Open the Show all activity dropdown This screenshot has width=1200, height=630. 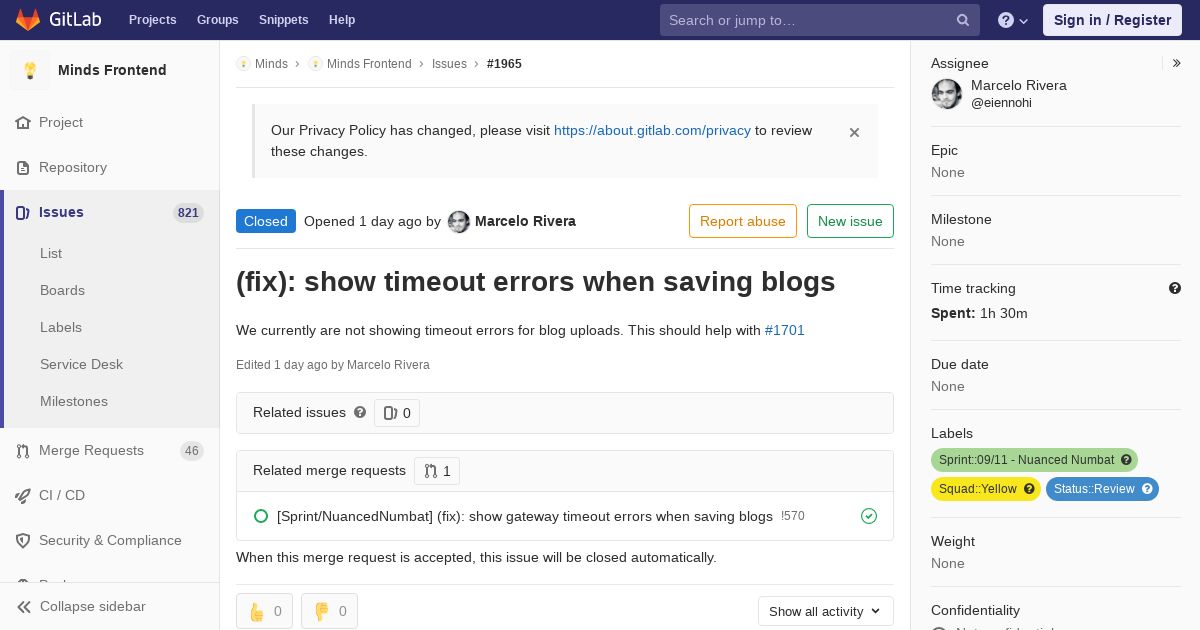point(825,611)
